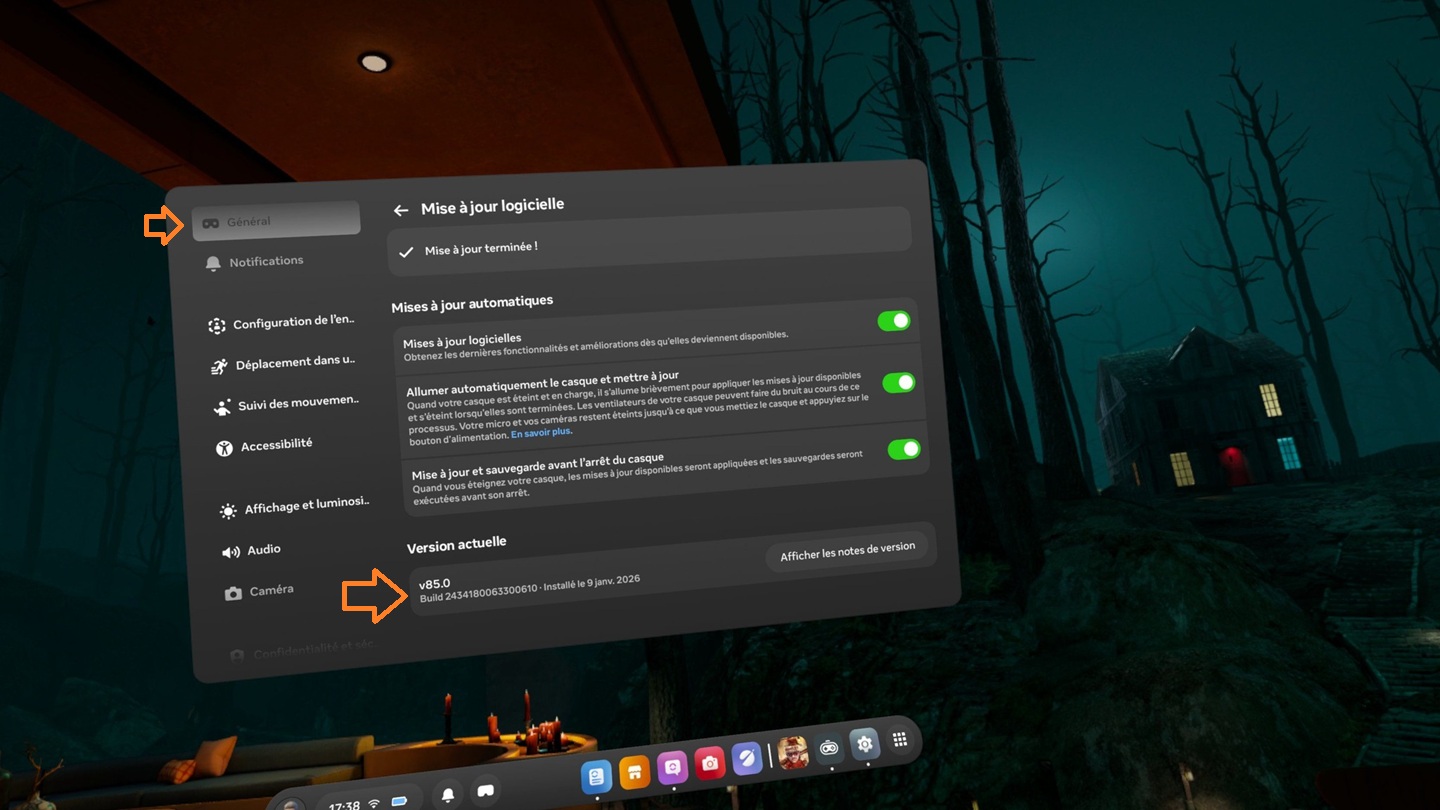Open the app library grid in the dock

coord(899,738)
